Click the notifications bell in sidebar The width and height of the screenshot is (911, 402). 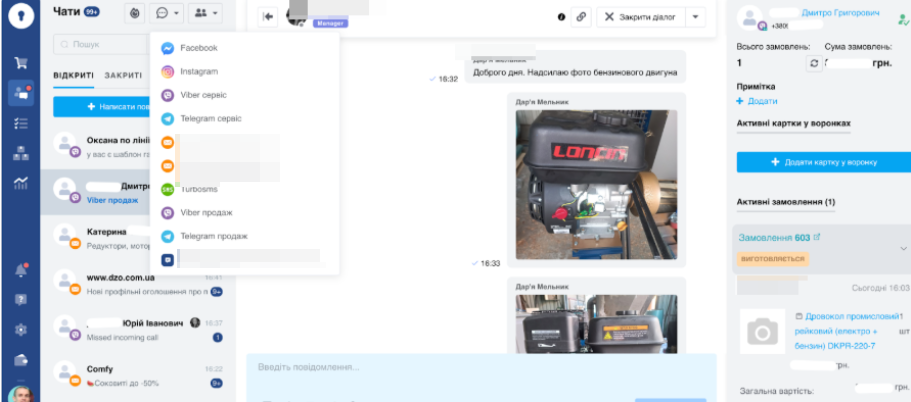tap(20, 270)
